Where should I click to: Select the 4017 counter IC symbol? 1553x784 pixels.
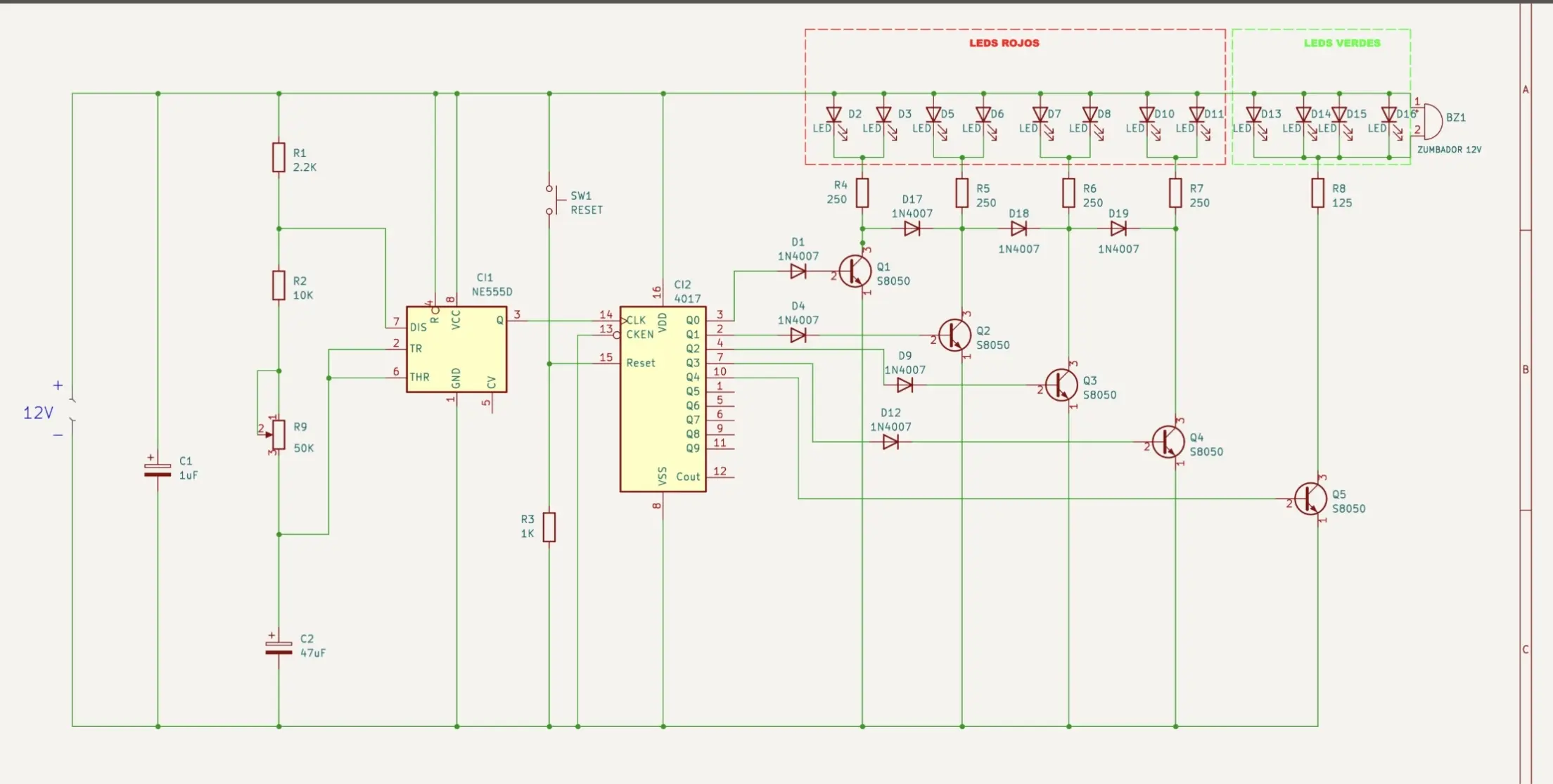coord(663,399)
